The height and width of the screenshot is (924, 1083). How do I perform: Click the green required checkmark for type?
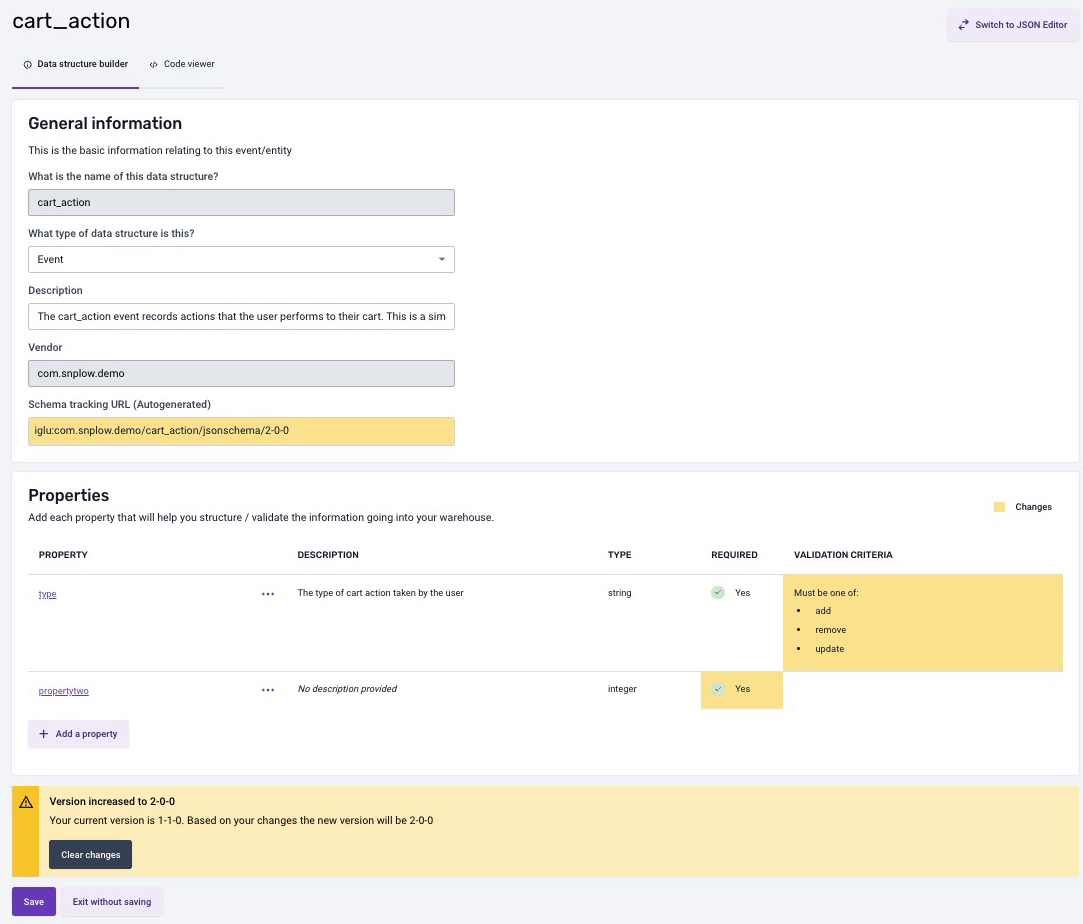[718, 593]
